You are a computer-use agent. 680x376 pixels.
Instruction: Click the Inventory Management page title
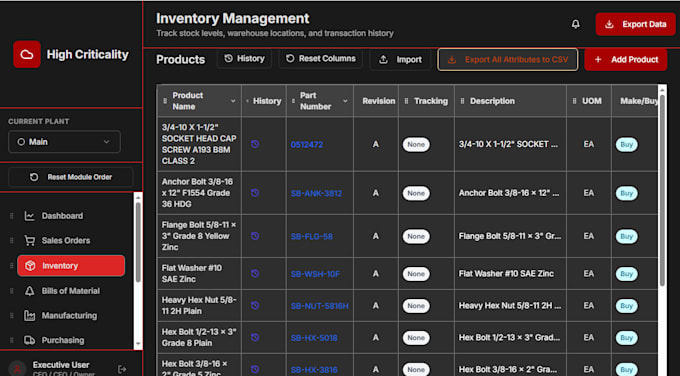232,18
